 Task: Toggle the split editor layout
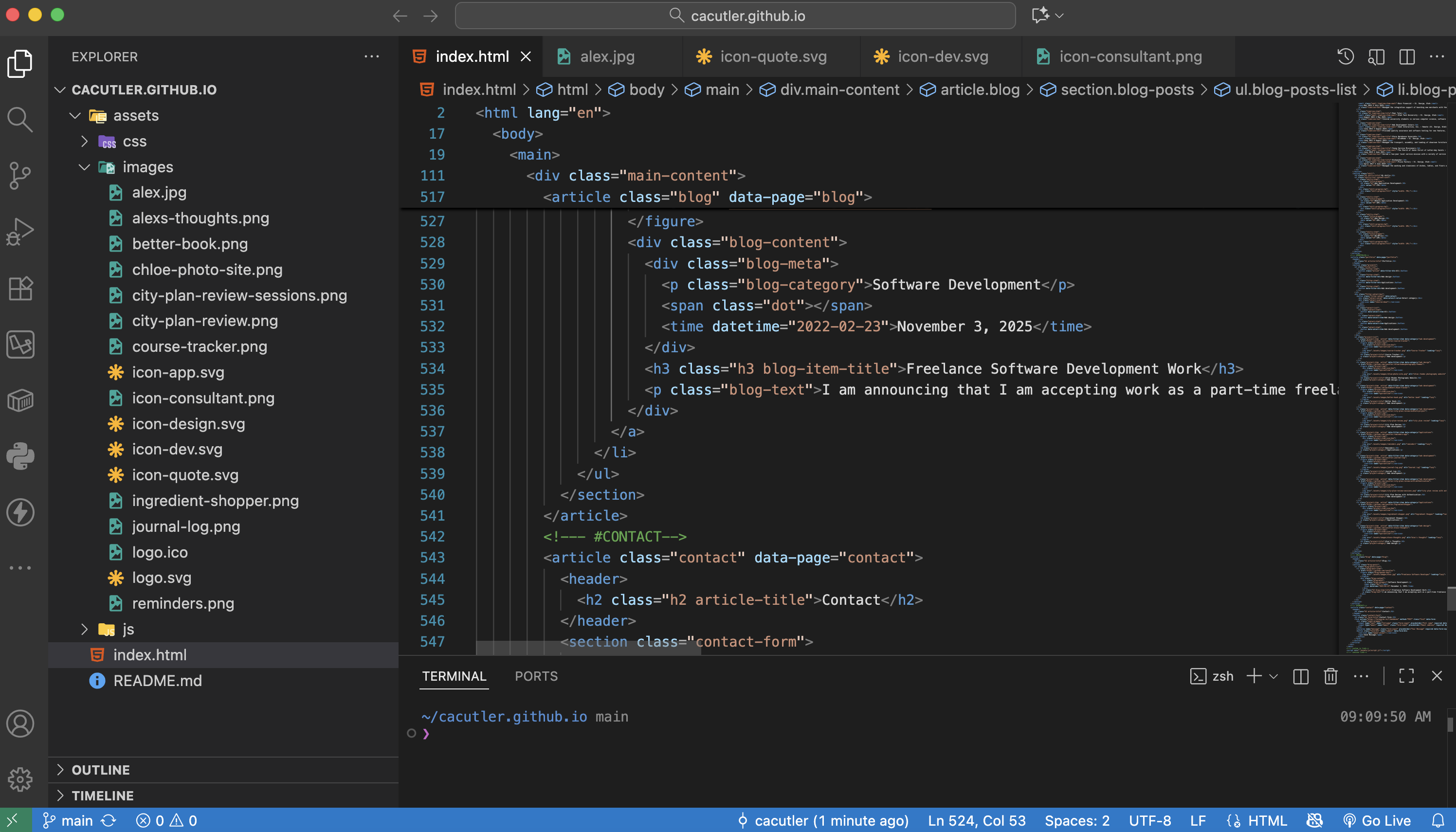(1406, 56)
